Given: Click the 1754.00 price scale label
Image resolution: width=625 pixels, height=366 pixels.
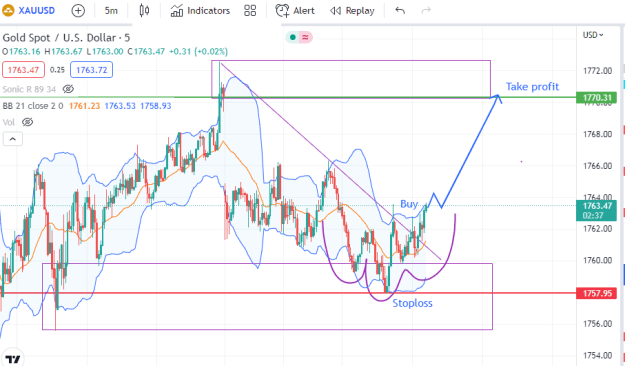Looking at the screenshot, I should (x=597, y=355).
